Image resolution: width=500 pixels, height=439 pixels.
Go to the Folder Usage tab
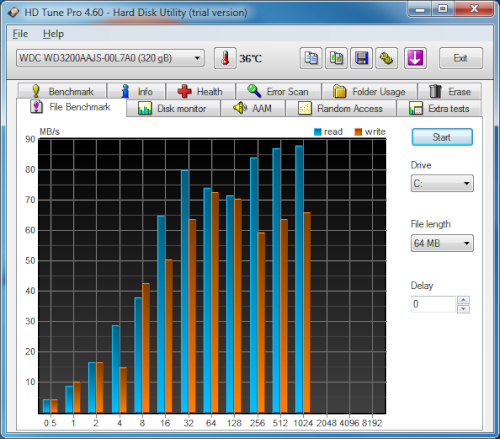[369, 91]
